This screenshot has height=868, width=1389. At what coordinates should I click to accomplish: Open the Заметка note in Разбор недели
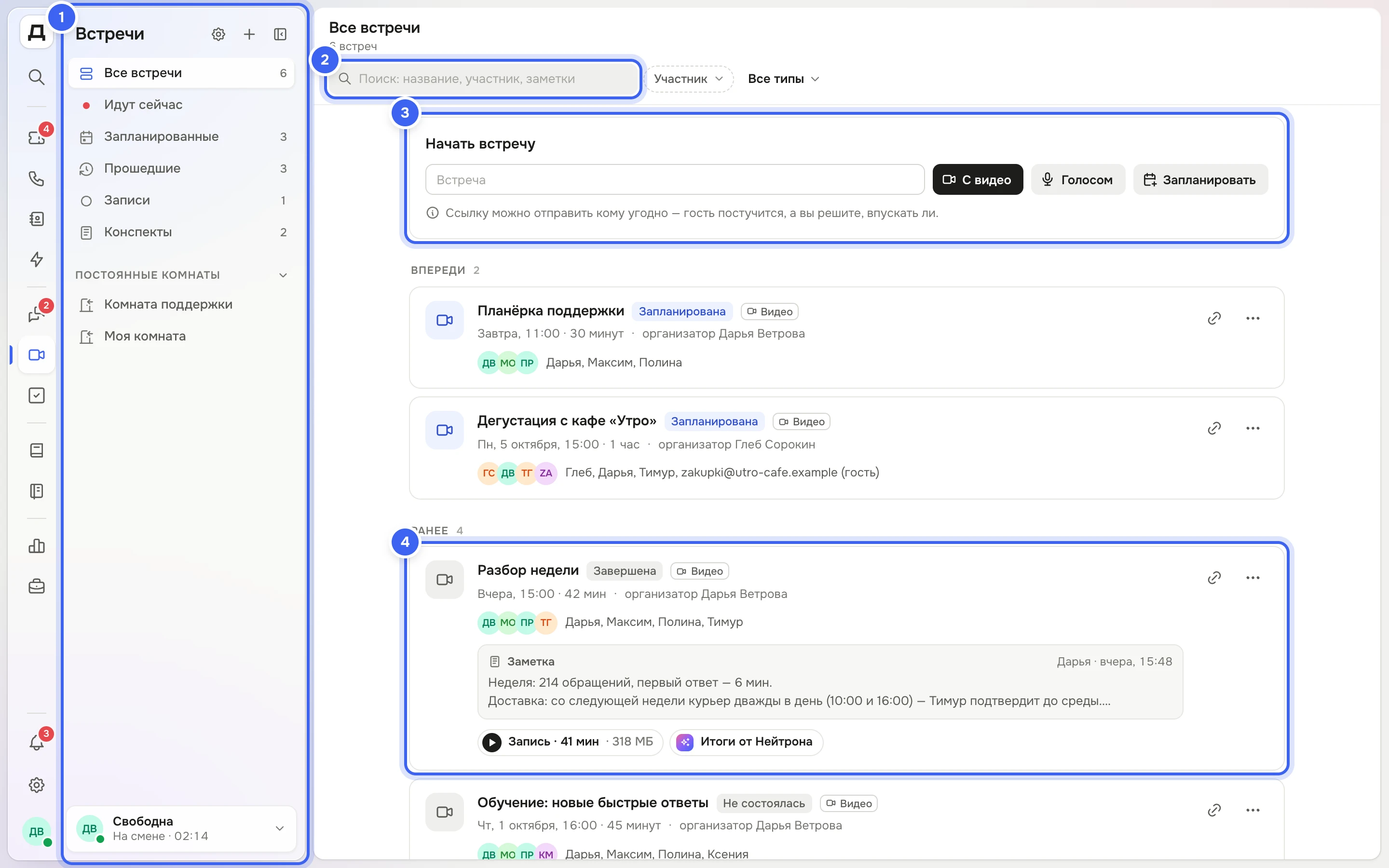(830, 681)
